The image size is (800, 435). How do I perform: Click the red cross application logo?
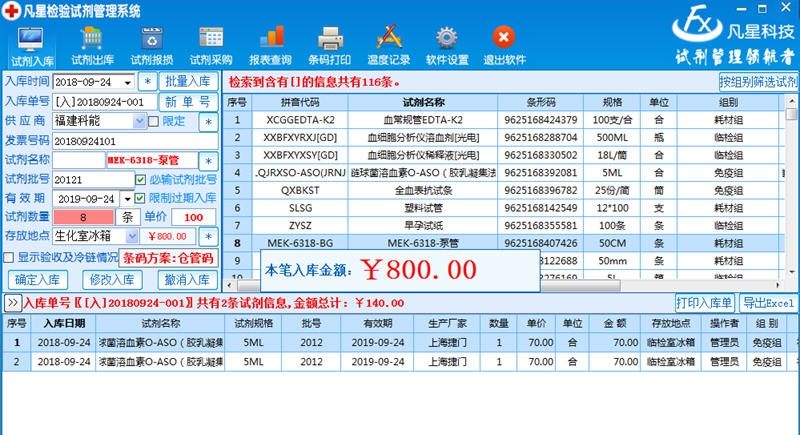pos(11,11)
